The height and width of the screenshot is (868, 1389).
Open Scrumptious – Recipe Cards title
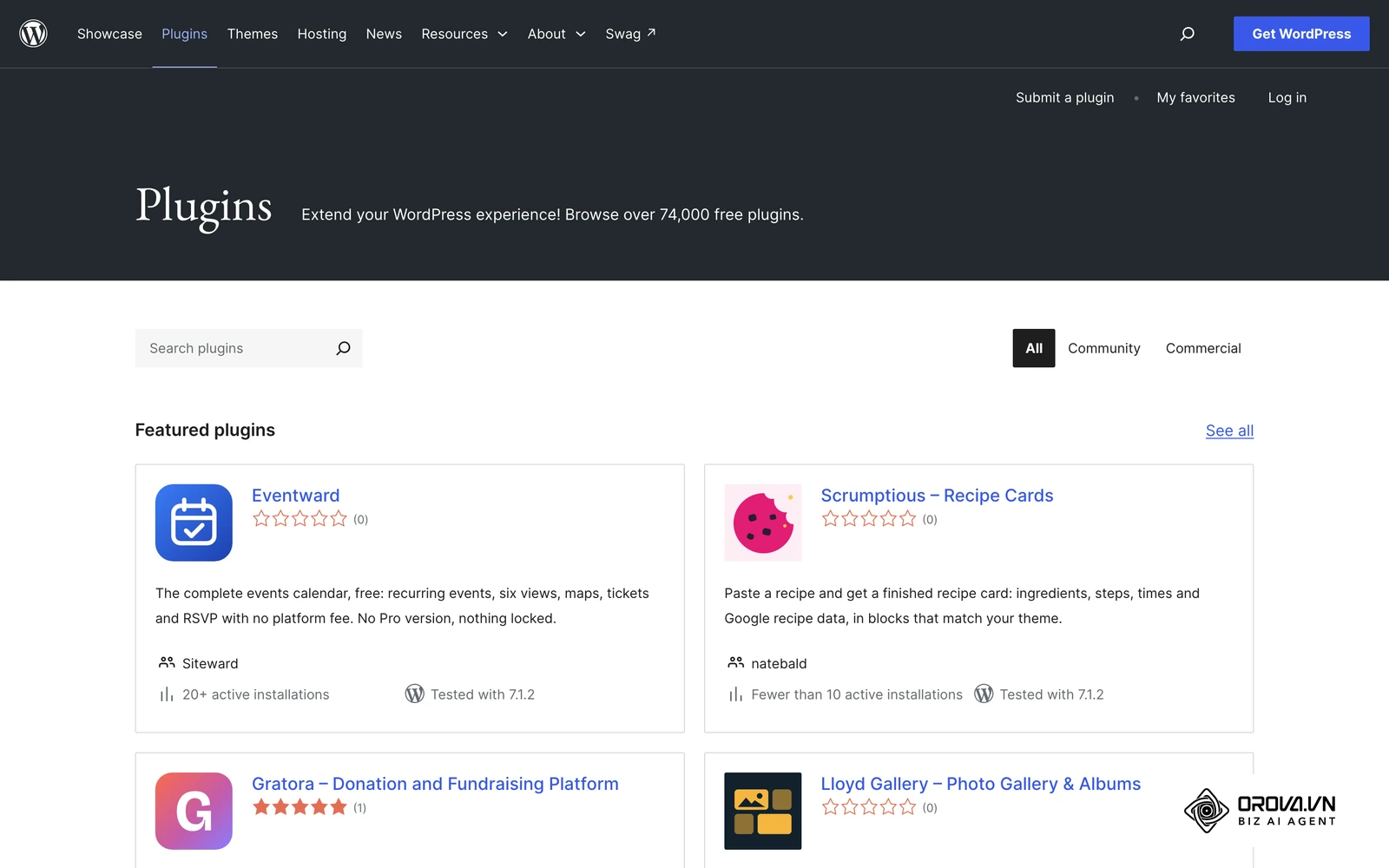pos(938,496)
